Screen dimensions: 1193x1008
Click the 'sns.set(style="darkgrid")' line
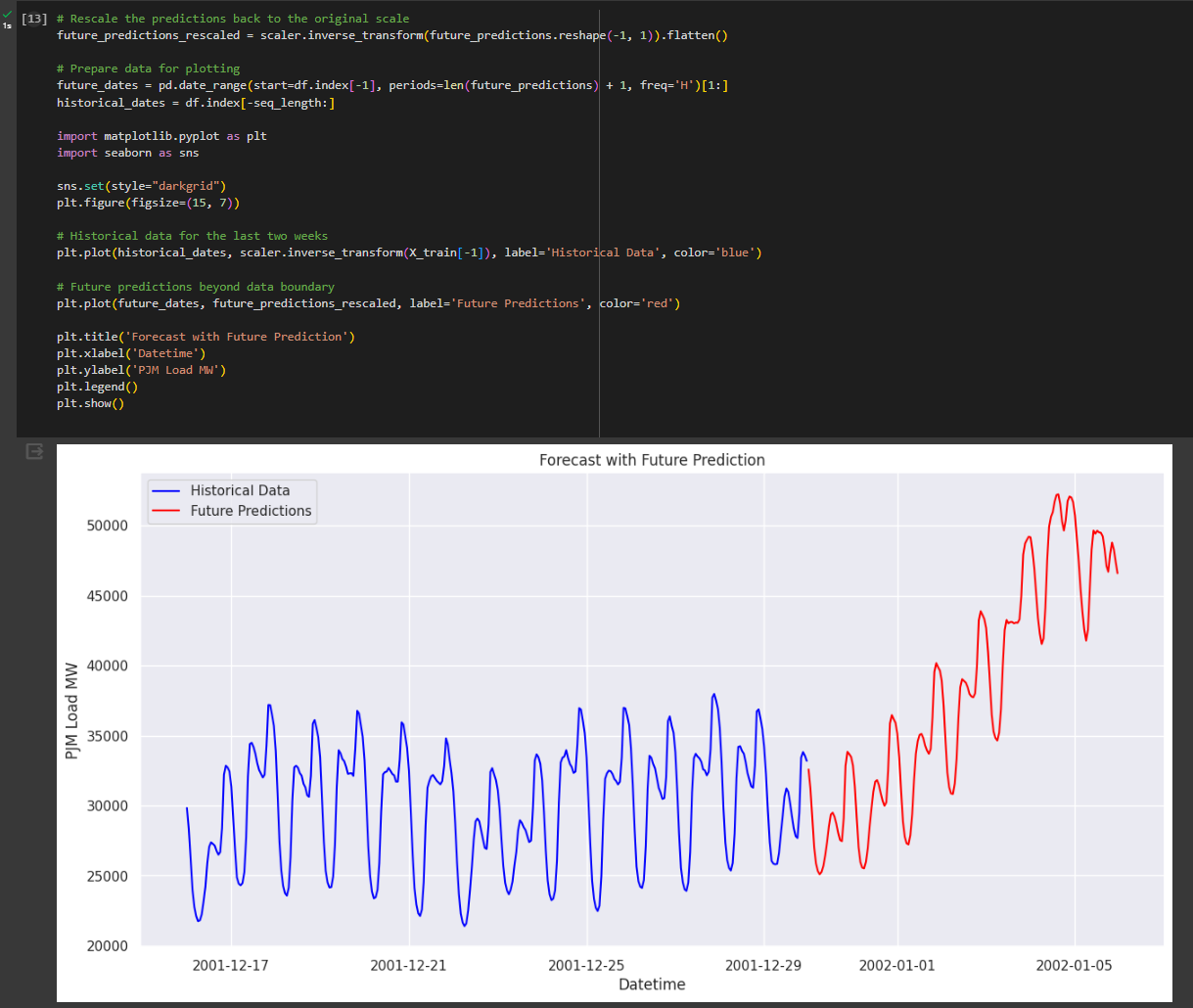tap(142, 186)
